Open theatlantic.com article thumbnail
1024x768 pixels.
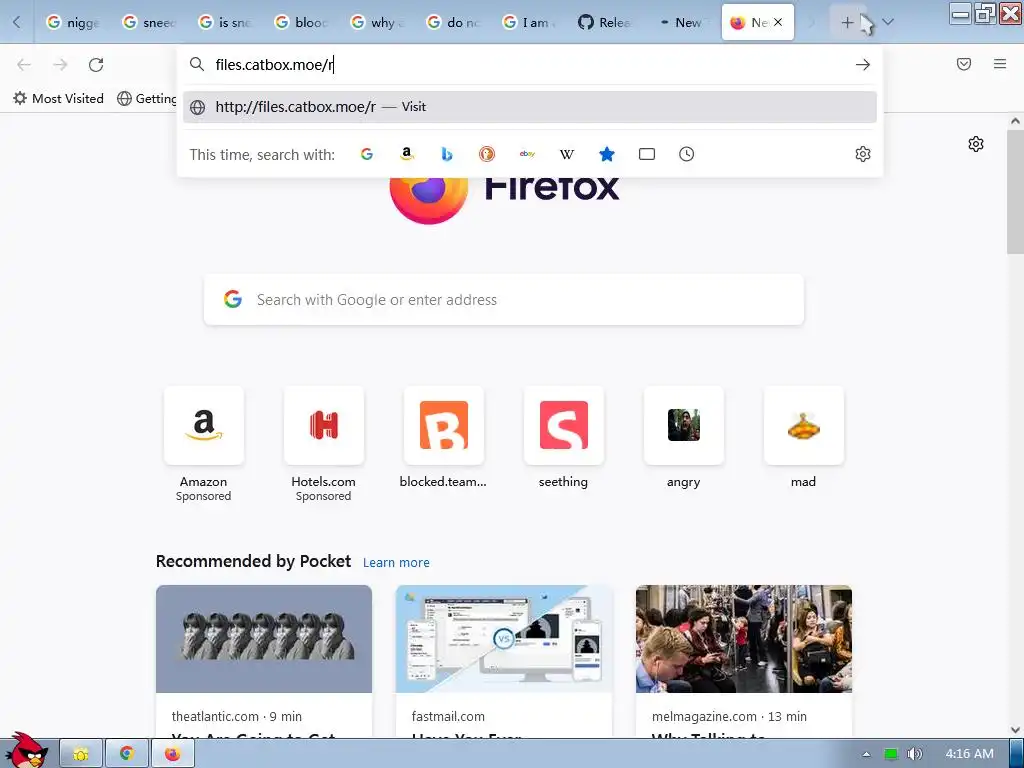coord(264,639)
